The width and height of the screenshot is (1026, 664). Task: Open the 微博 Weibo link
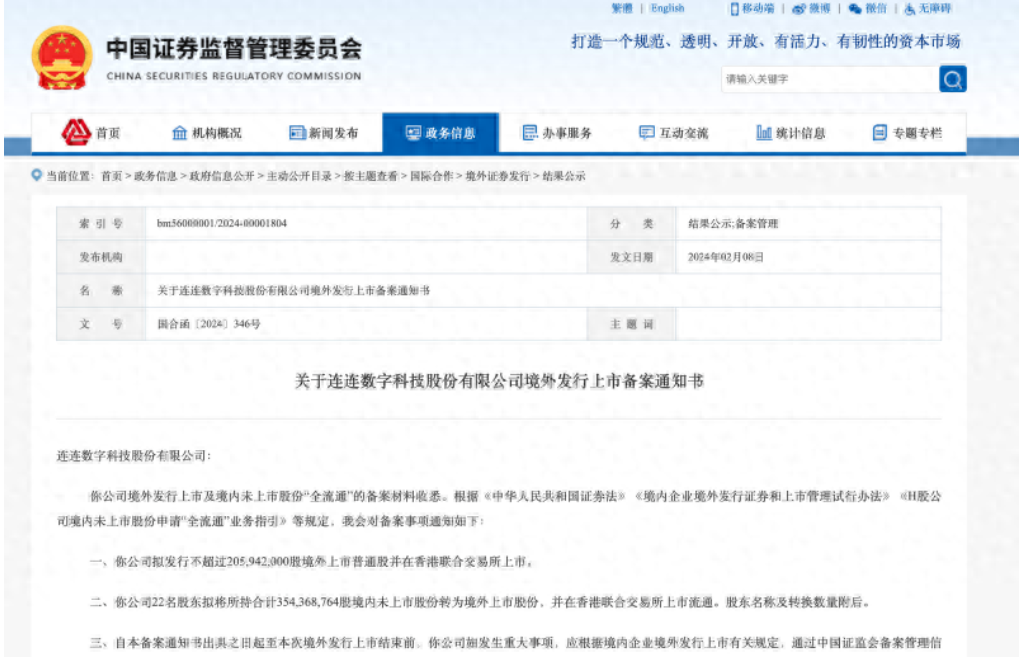(x=811, y=9)
